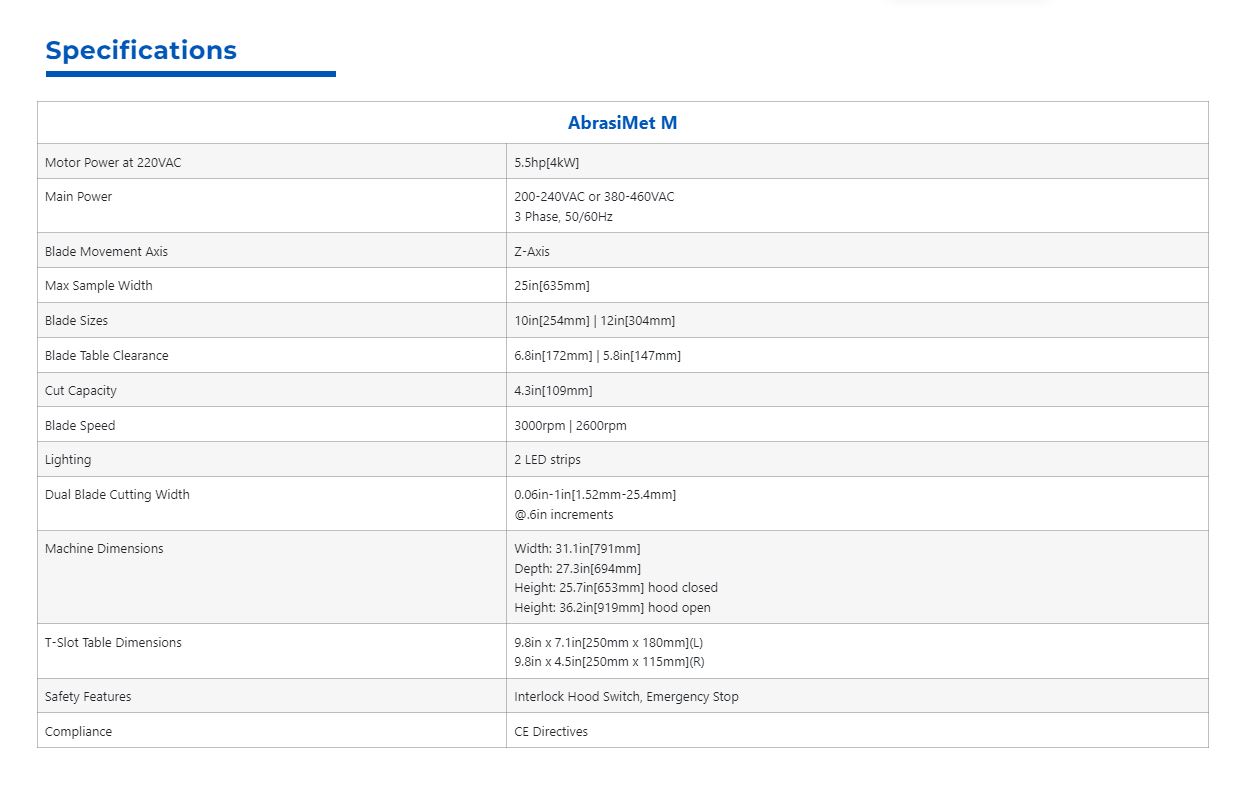Viewport: 1247px width, 798px height.
Task: Click the Cut Capacity label
Action: 81,390
